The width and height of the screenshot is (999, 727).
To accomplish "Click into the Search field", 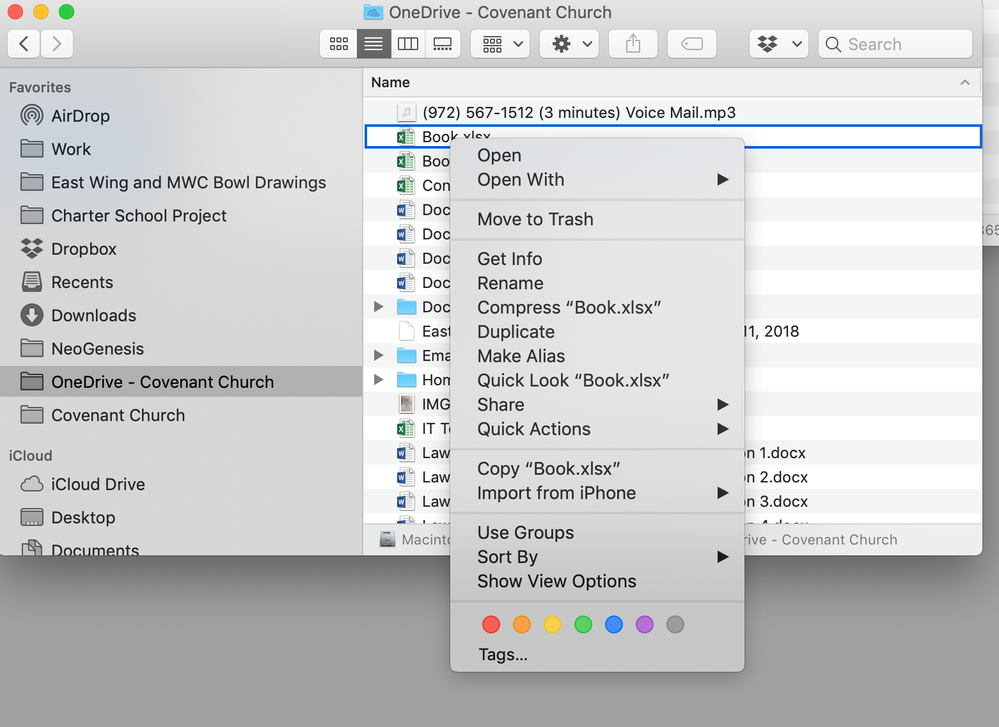I will 895,44.
